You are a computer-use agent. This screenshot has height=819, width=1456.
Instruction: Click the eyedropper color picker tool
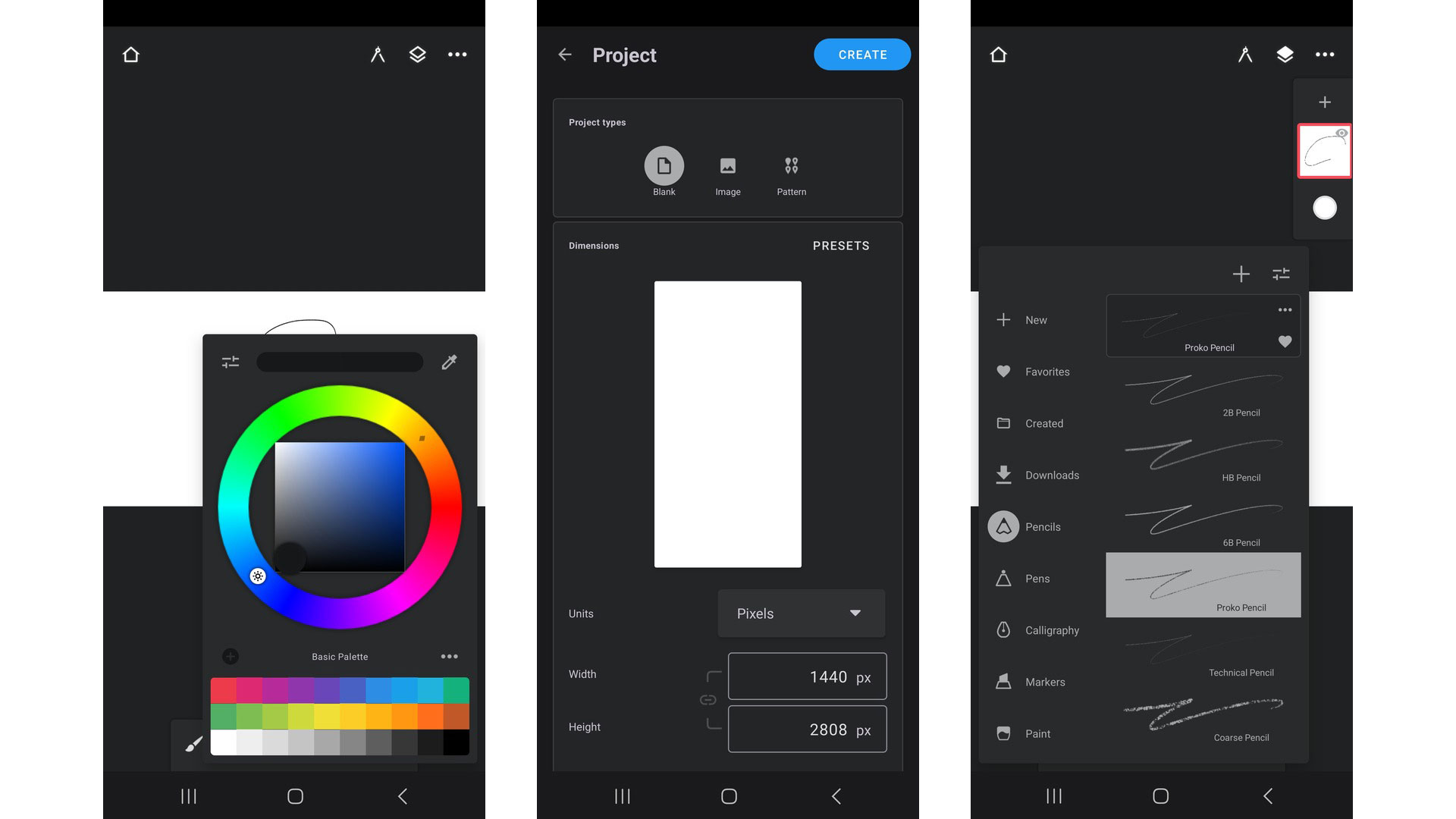coord(449,362)
